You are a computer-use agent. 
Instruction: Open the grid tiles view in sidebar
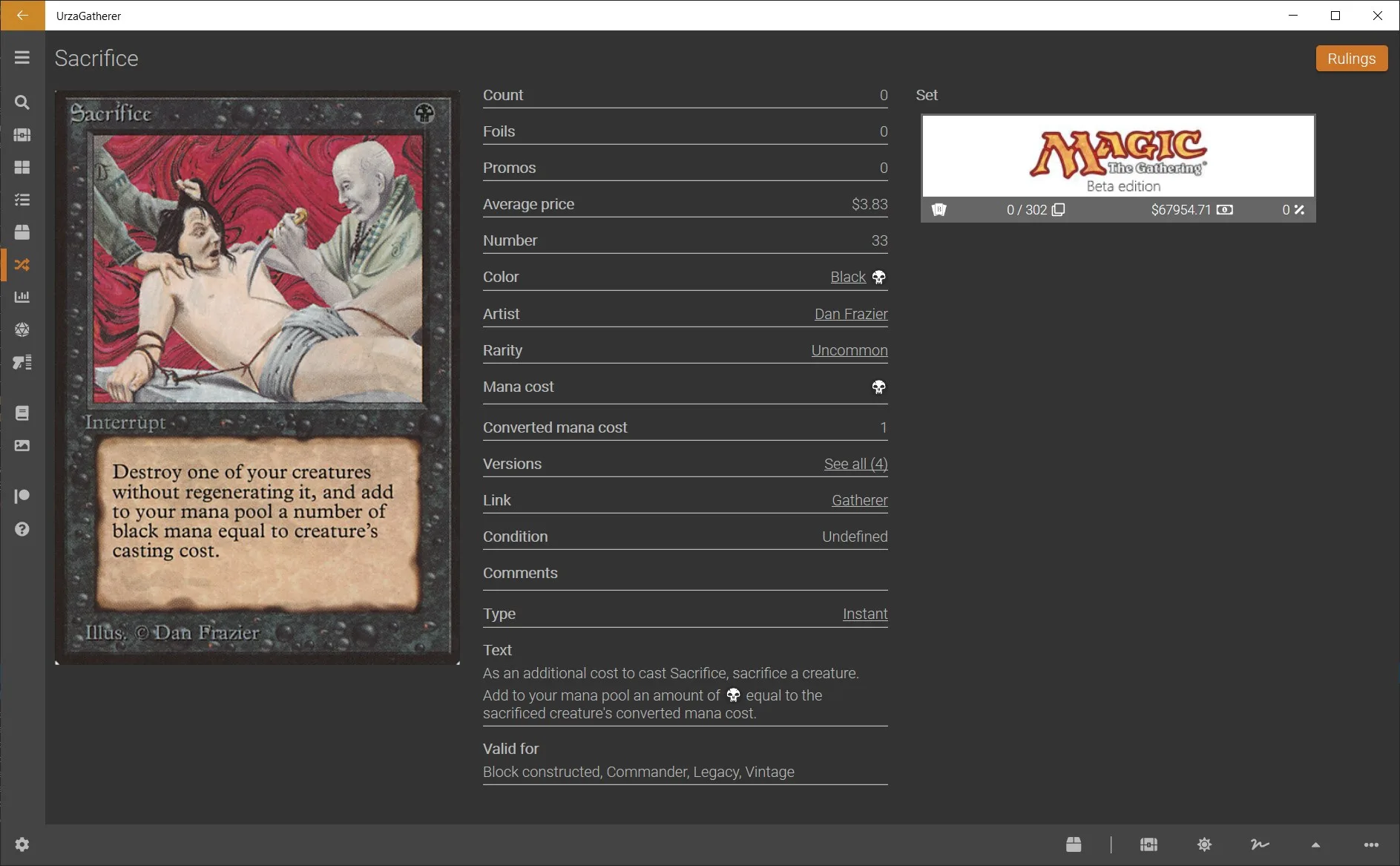click(22, 168)
